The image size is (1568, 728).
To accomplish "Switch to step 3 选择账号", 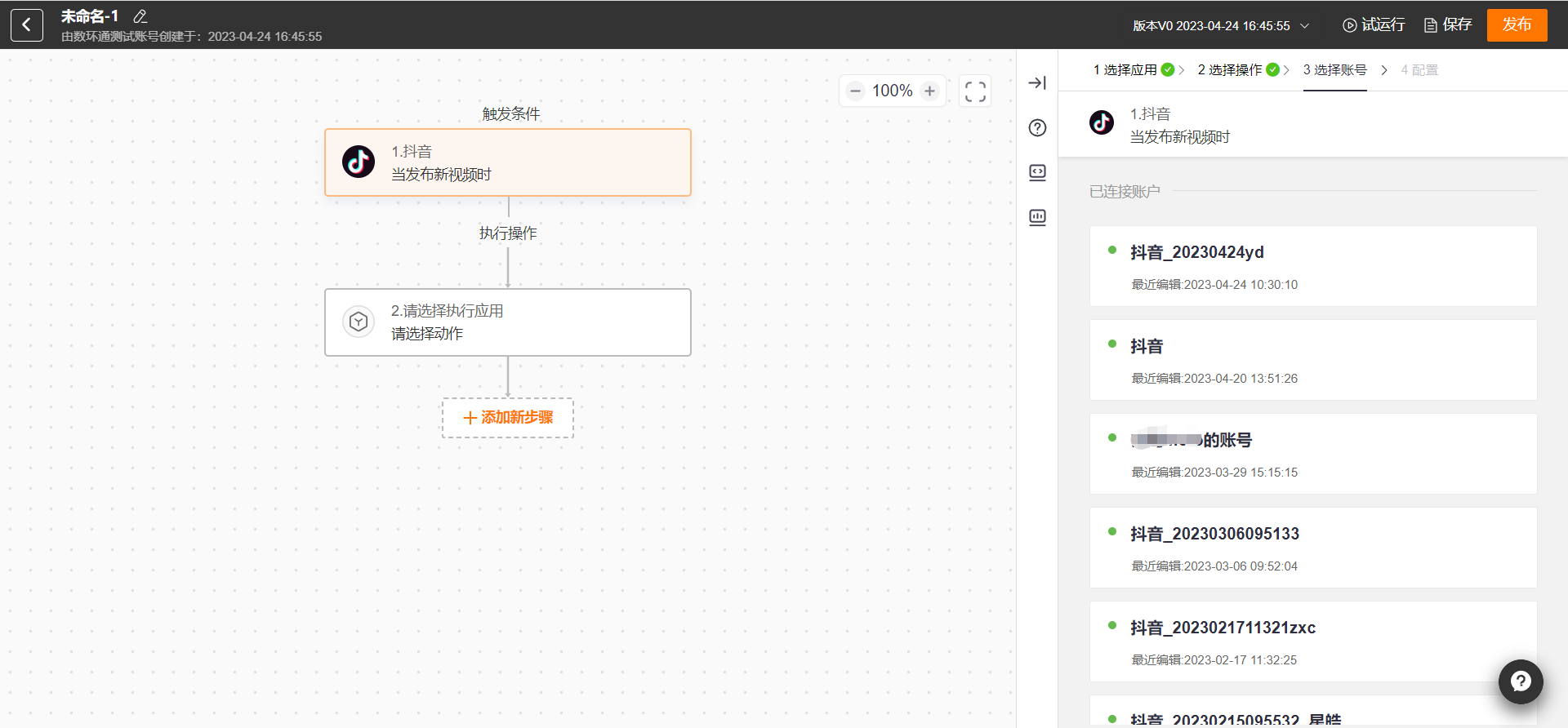I will [x=1334, y=70].
